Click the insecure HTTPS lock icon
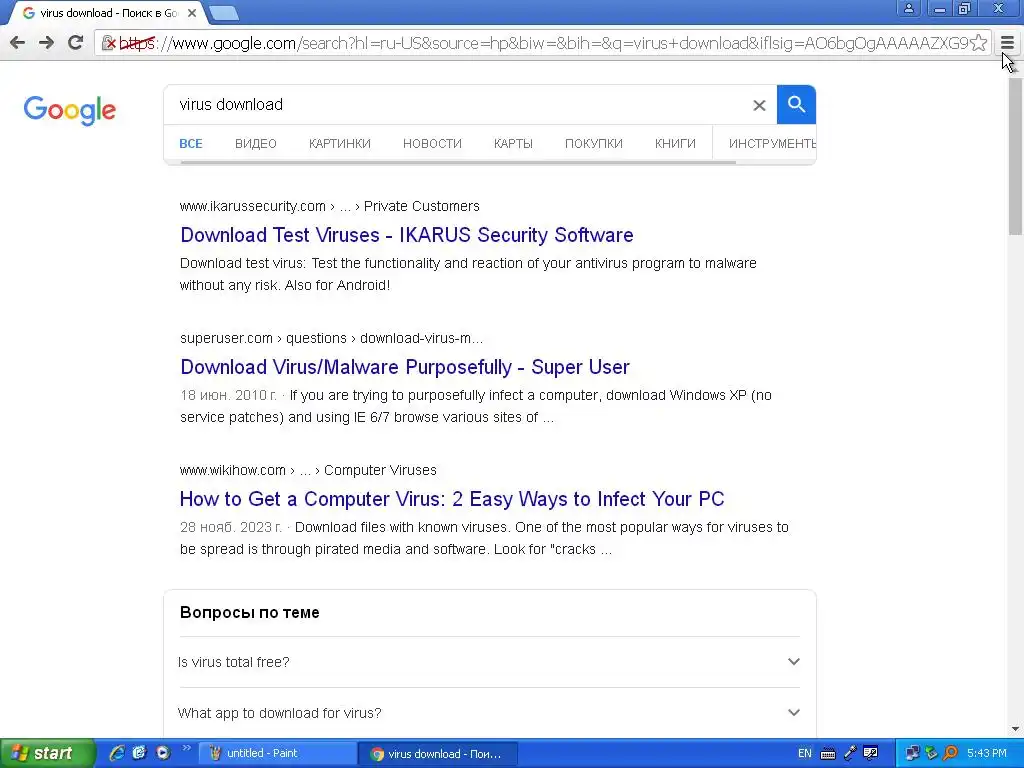Screen dimensions: 1024x768 point(109,43)
